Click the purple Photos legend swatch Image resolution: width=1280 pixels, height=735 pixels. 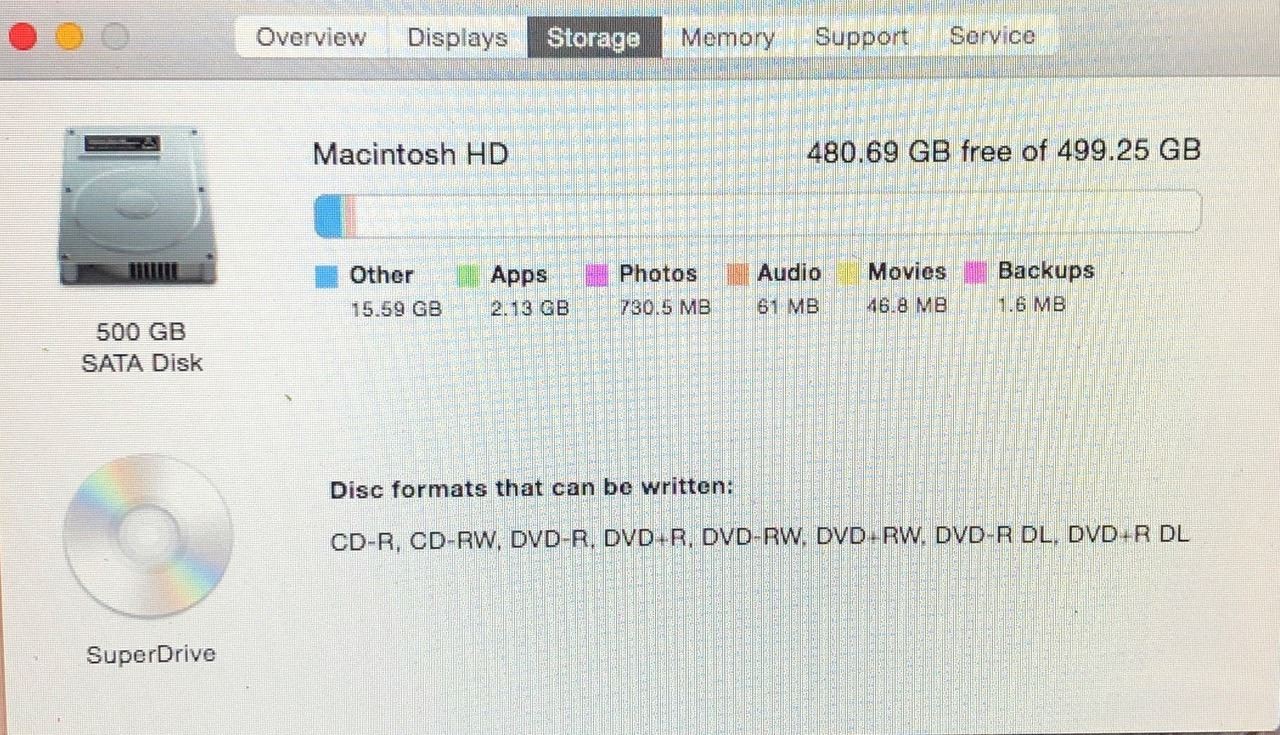[x=597, y=274]
